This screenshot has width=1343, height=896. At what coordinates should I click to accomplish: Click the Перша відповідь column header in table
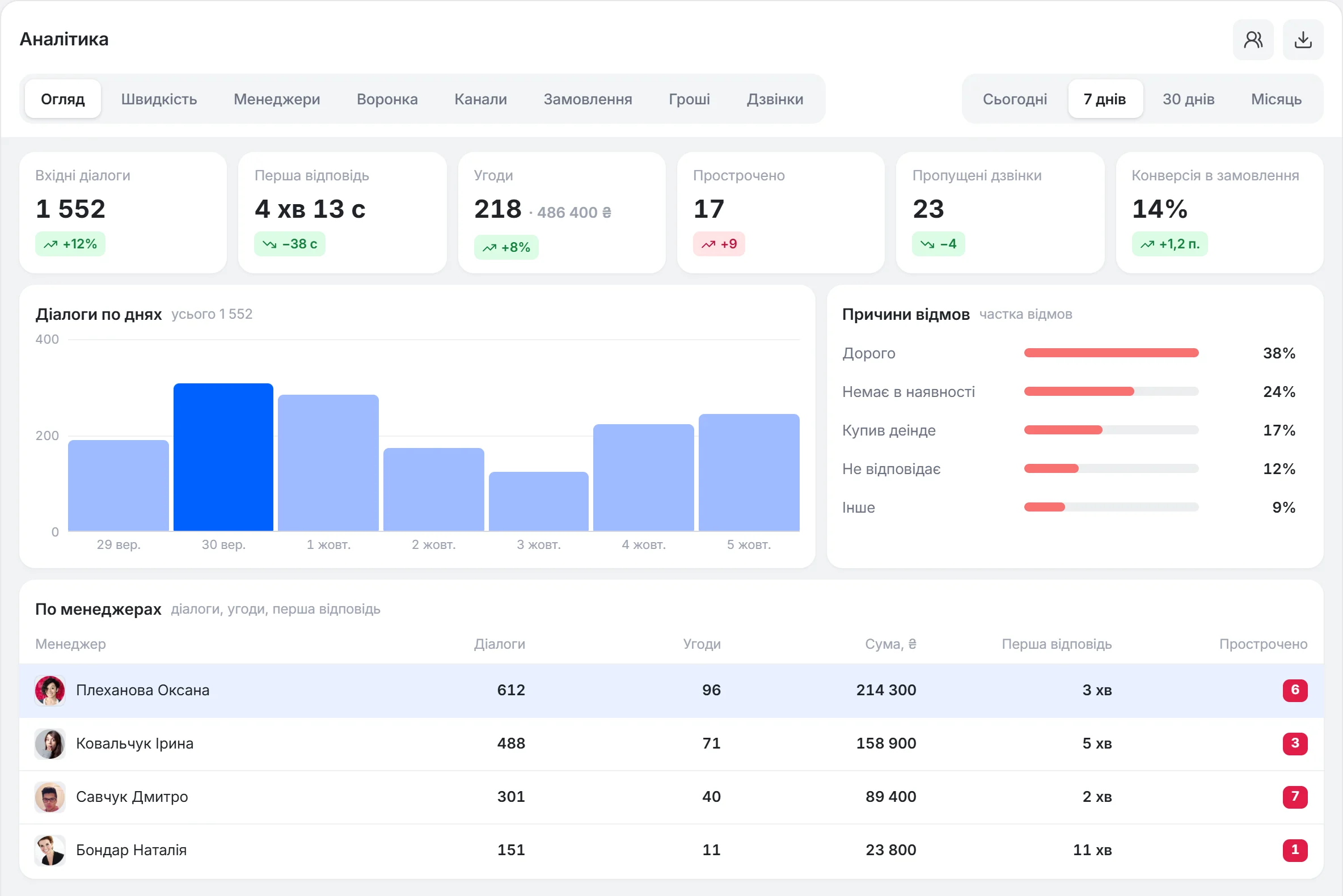click(x=1057, y=644)
